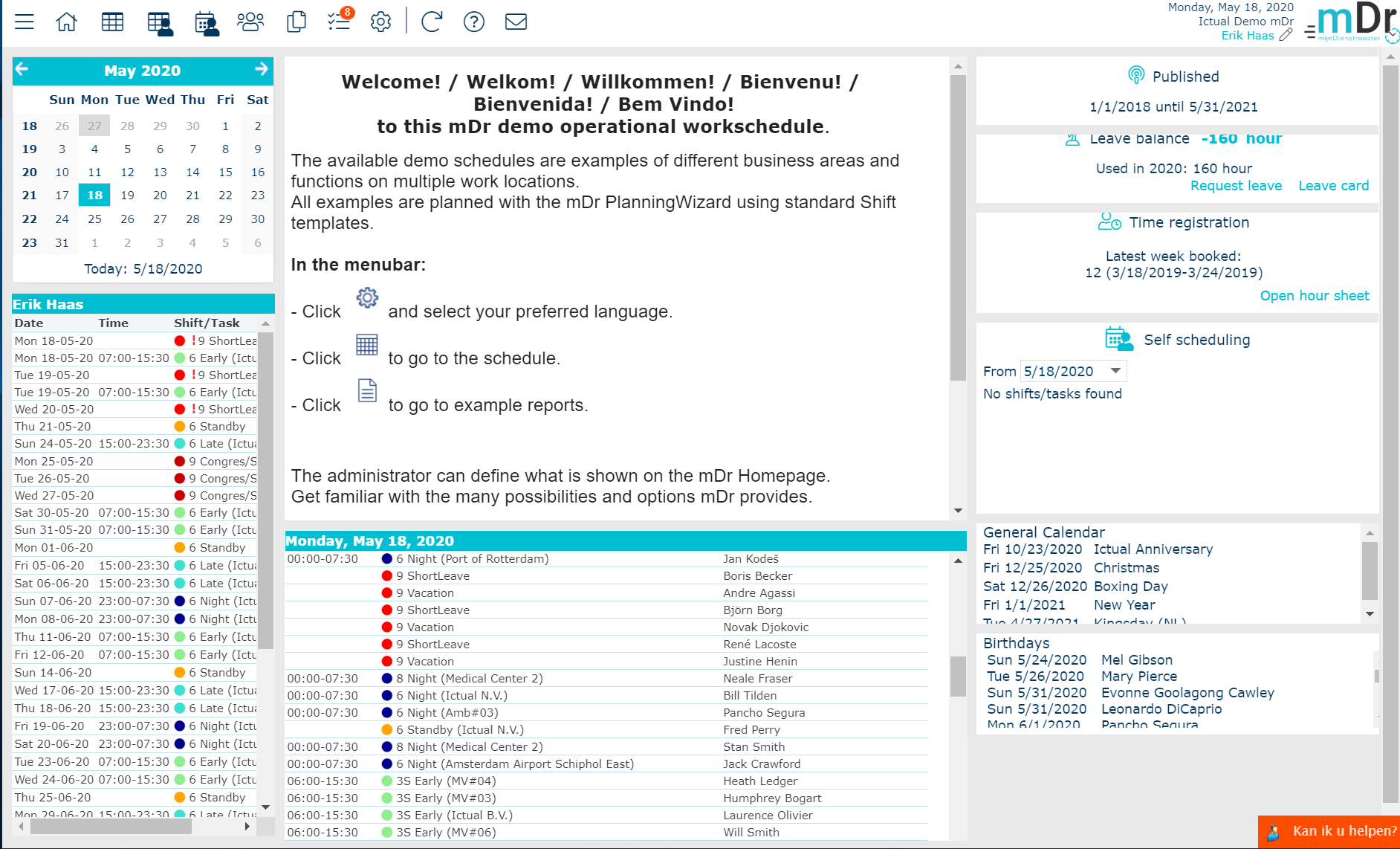Open the settings gear in toolbar
Image resolution: width=1400 pixels, height=849 pixels.
point(380,22)
